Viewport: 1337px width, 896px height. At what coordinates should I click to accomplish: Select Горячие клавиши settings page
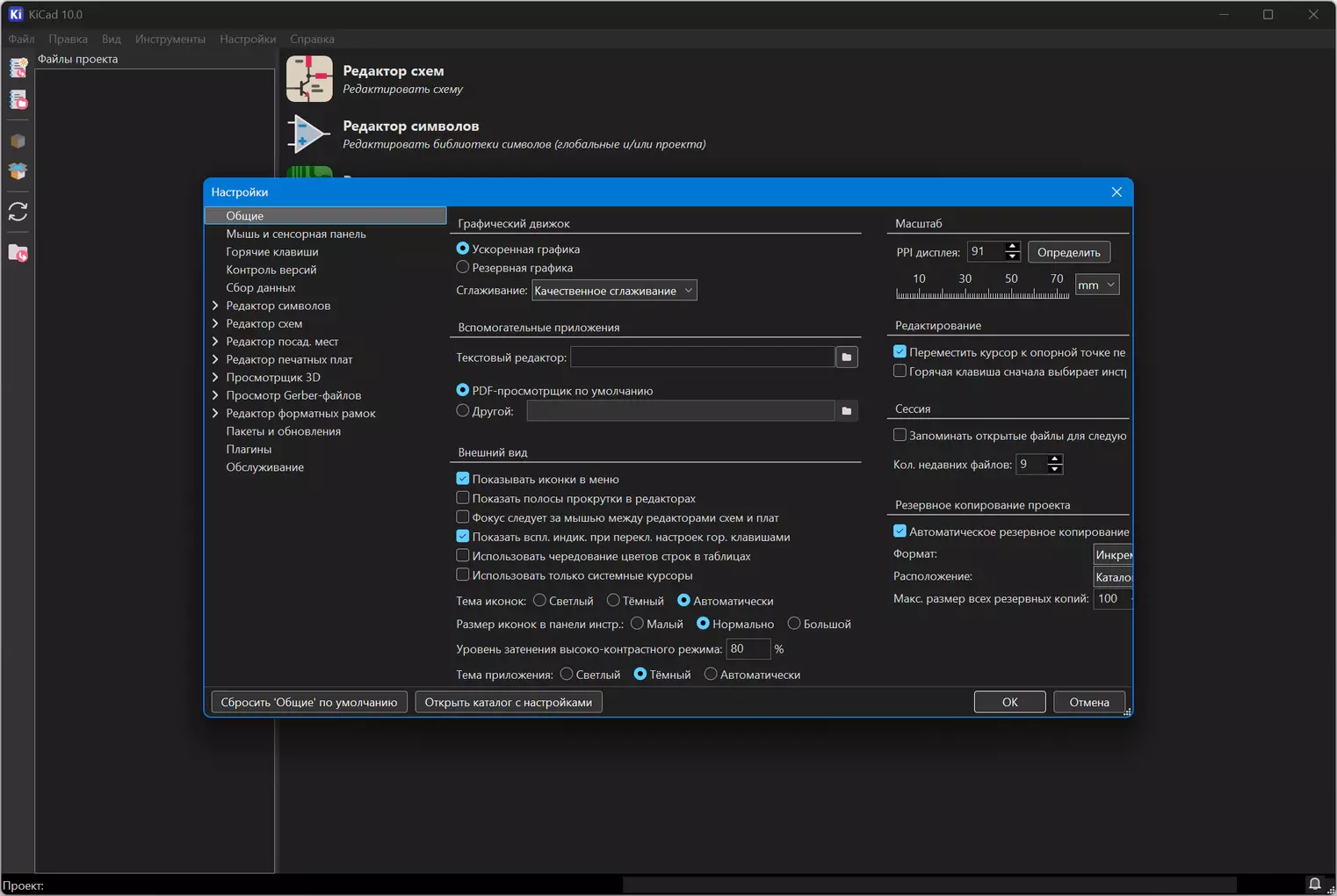pyautogui.click(x=272, y=251)
